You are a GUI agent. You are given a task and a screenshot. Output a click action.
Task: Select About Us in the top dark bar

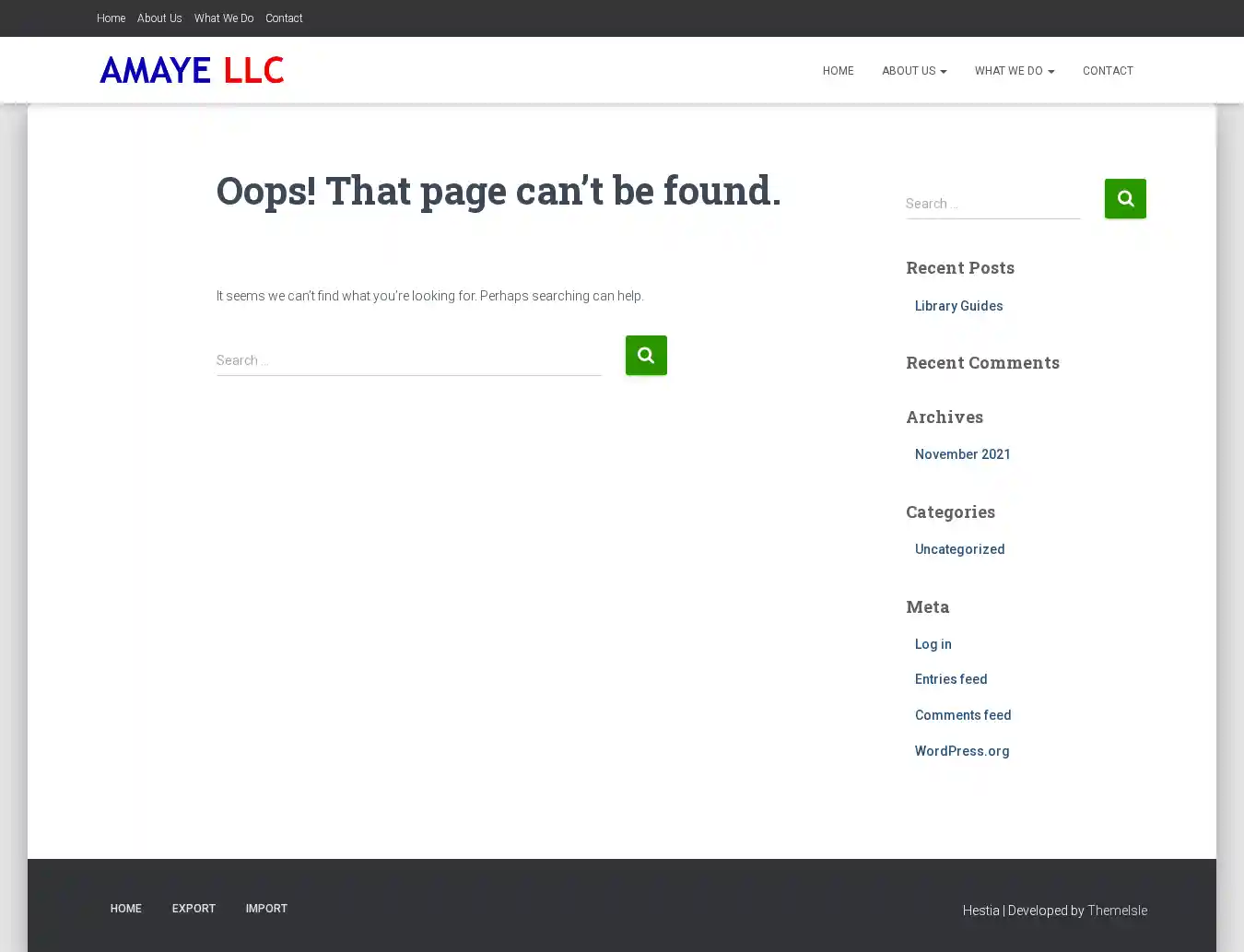point(159,18)
